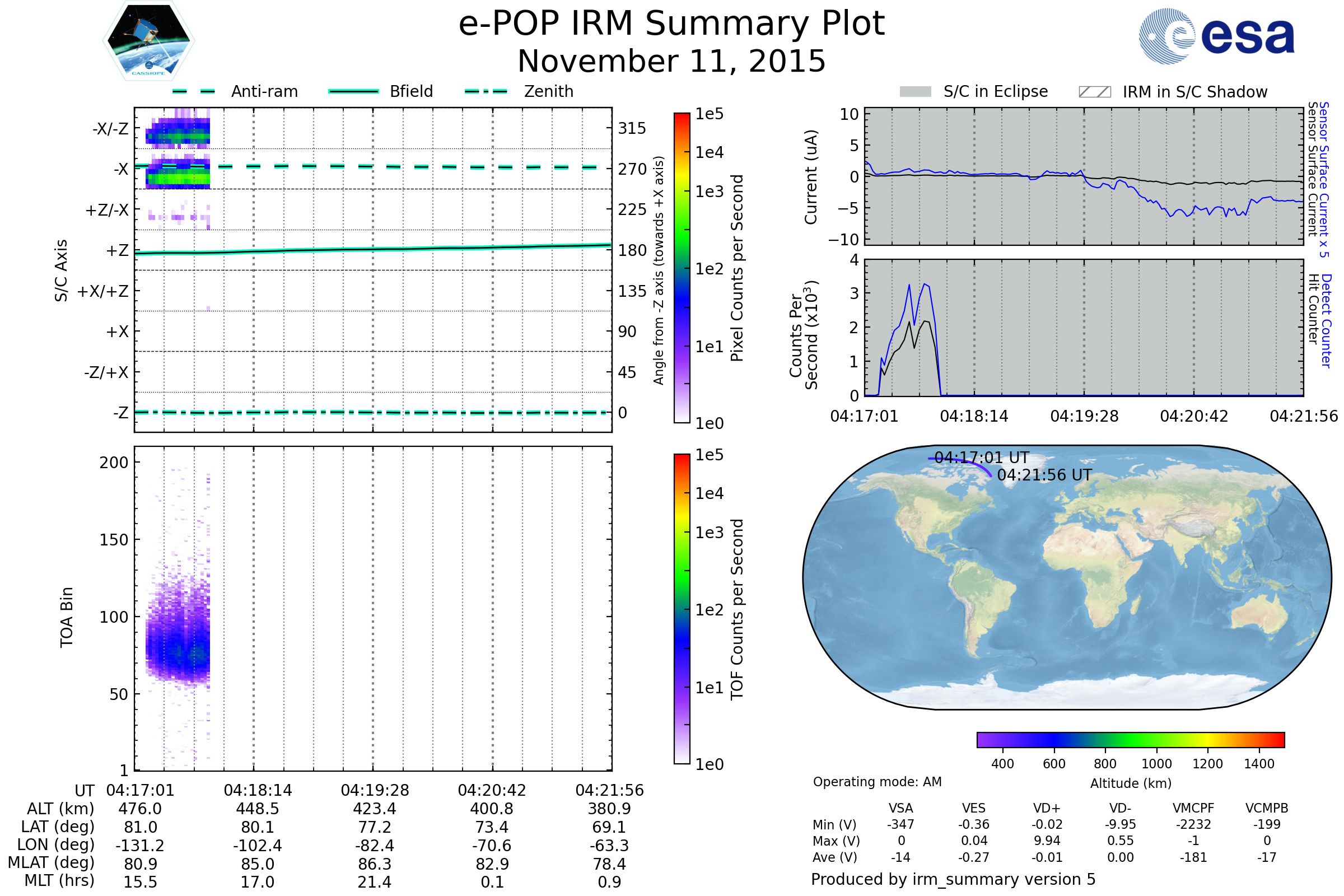1344x896 pixels.
Task: Click the IRM in S/C Shadow hatched swatch
Action: 1094,92
